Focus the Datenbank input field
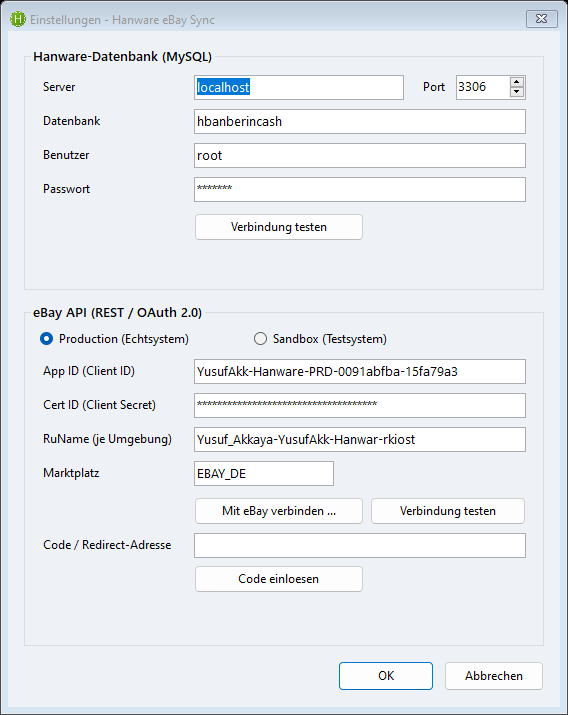 [x=360, y=121]
